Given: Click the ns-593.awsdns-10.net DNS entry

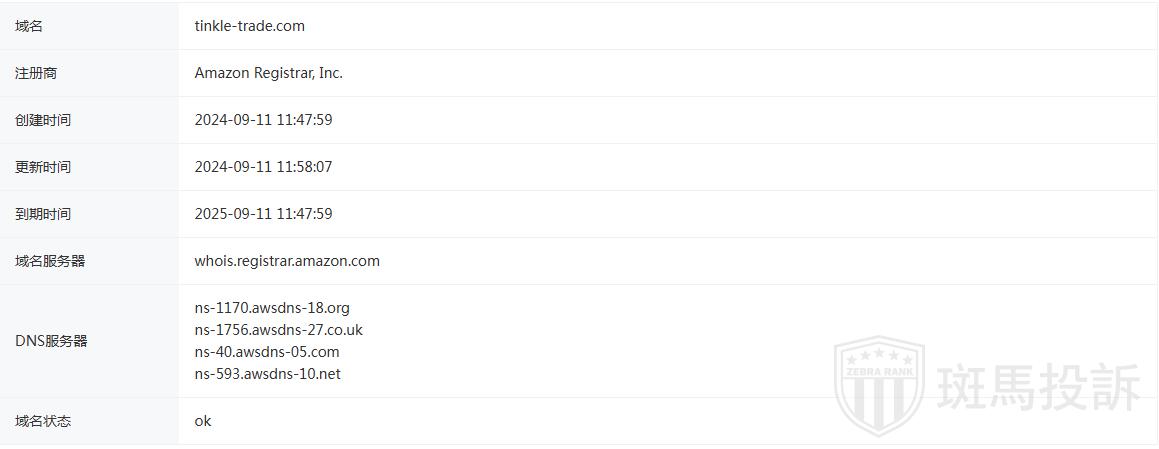Looking at the screenshot, I should coord(267,374).
